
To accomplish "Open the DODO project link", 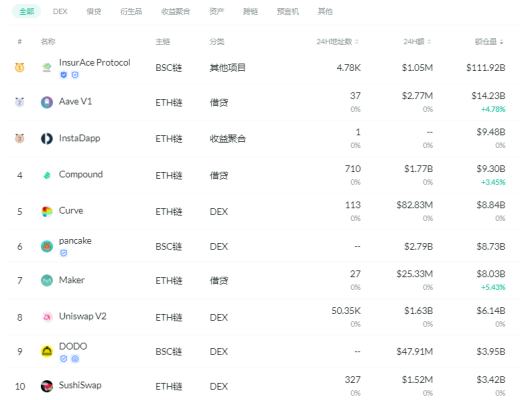I will 73,346.
